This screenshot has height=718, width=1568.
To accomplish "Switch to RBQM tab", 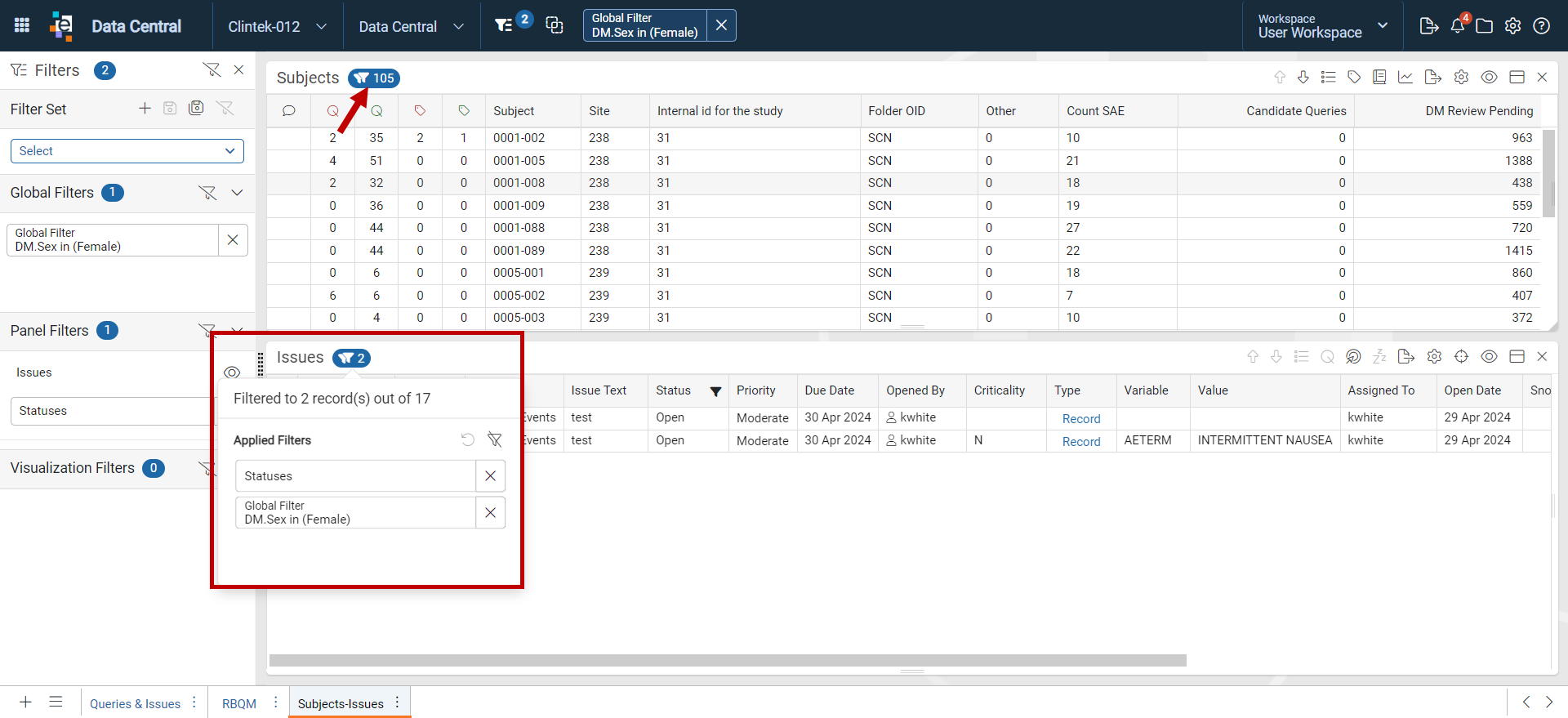I will pyautogui.click(x=239, y=703).
